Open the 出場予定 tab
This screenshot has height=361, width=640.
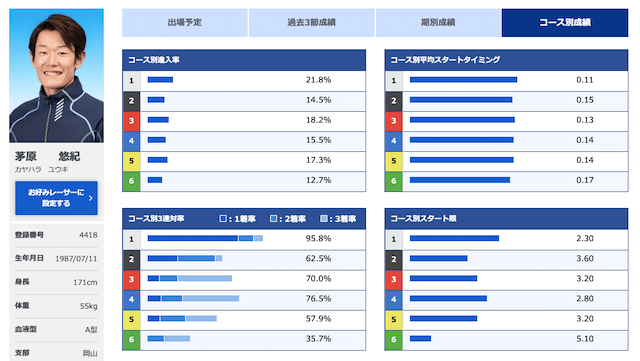pyautogui.click(x=185, y=23)
